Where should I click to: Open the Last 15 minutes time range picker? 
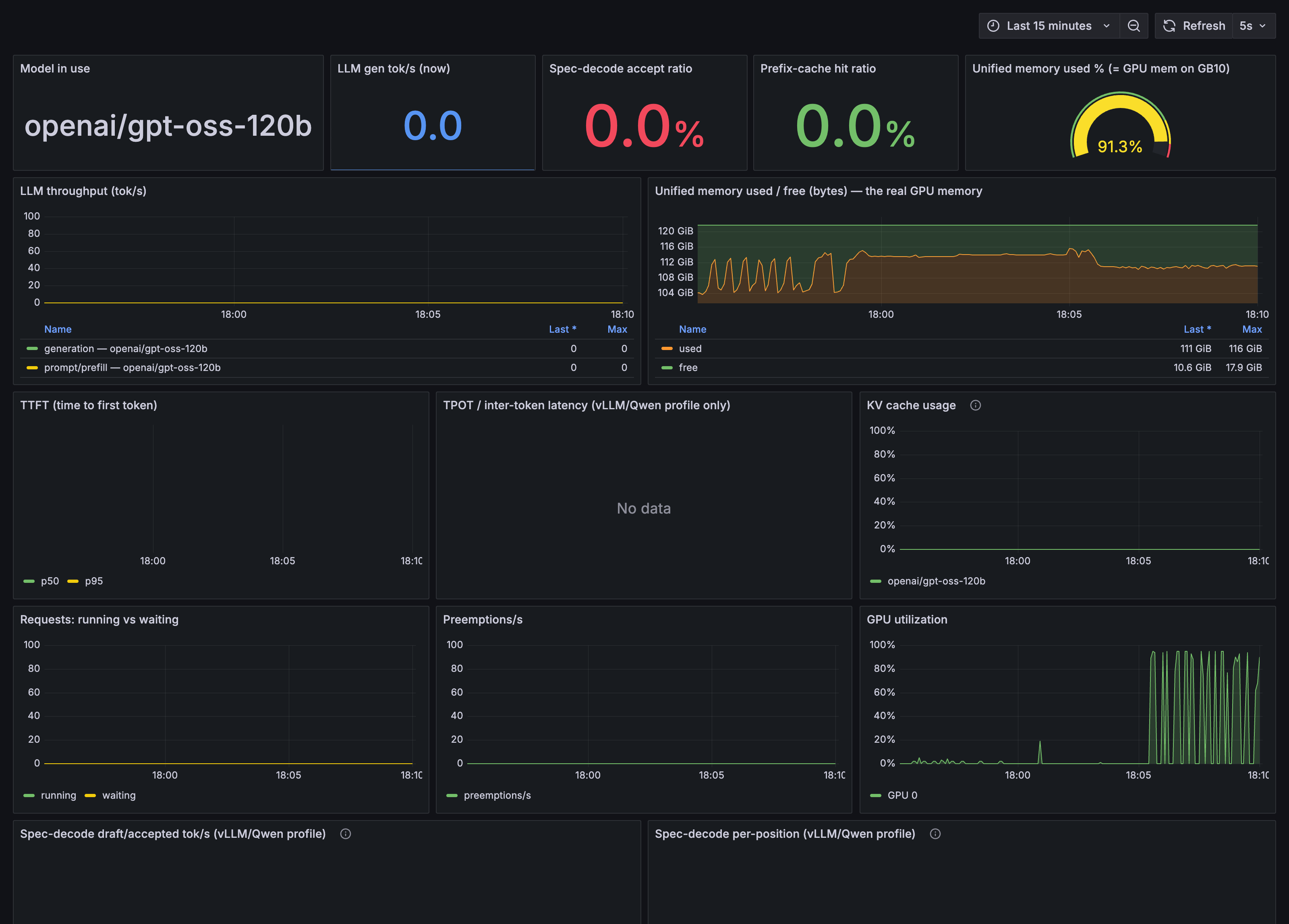[1049, 26]
